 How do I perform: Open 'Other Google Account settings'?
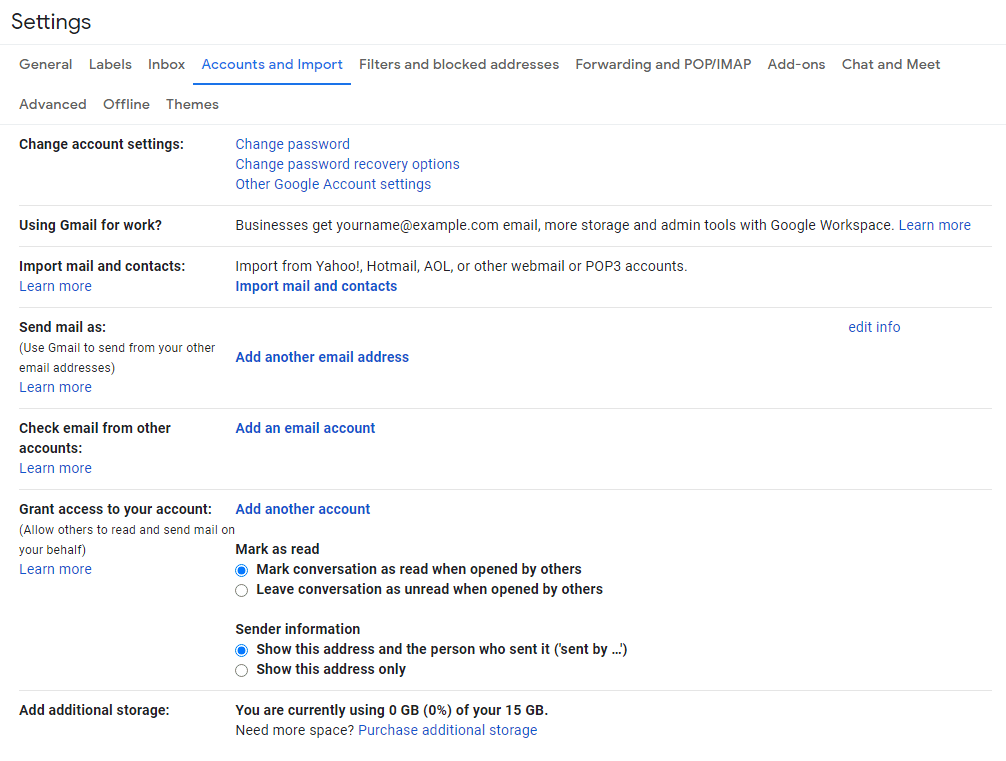tap(333, 184)
